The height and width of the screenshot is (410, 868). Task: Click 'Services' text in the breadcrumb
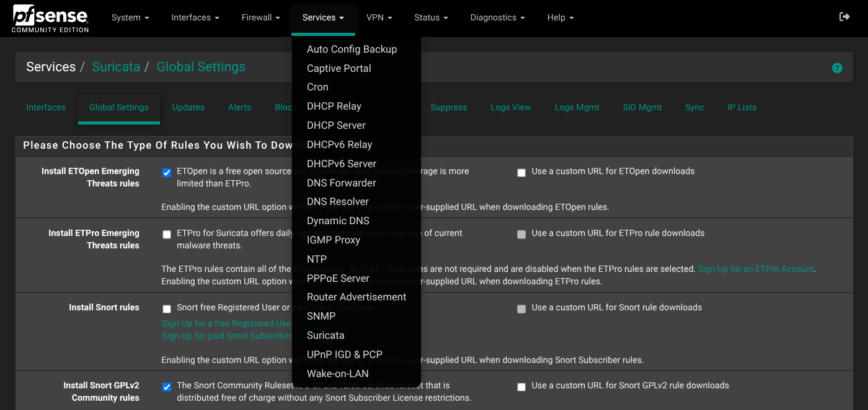click(51, 68)
